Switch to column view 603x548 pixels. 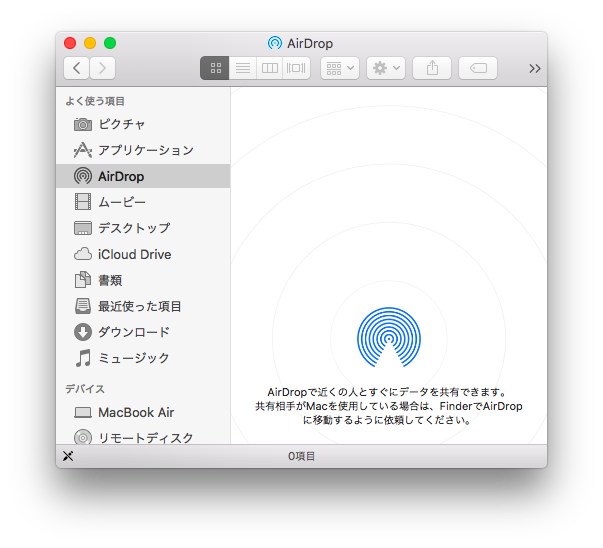point(269,68)
